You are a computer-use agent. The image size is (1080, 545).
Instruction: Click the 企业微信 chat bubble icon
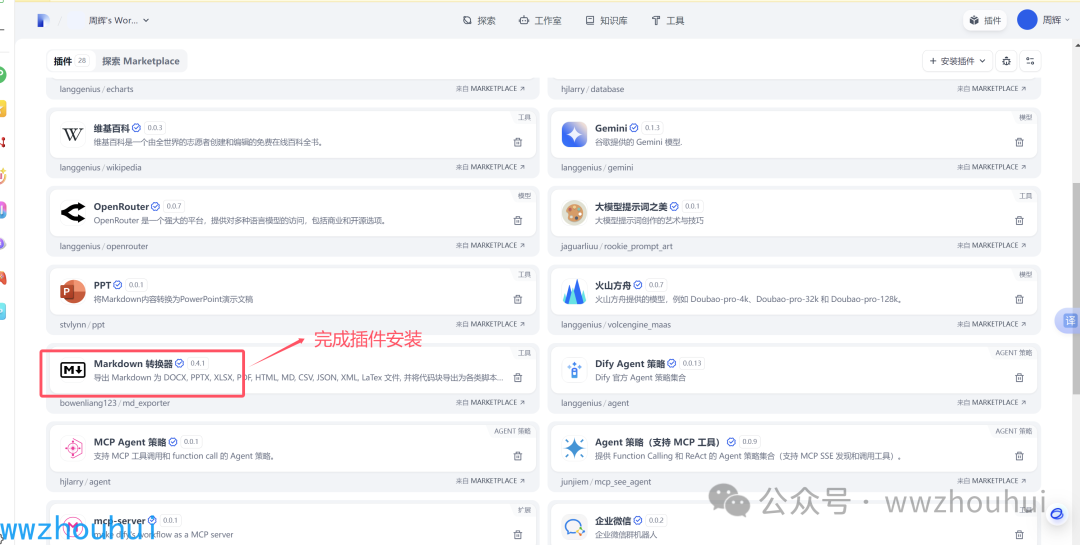pyautogui.click(x=574, y=527)
